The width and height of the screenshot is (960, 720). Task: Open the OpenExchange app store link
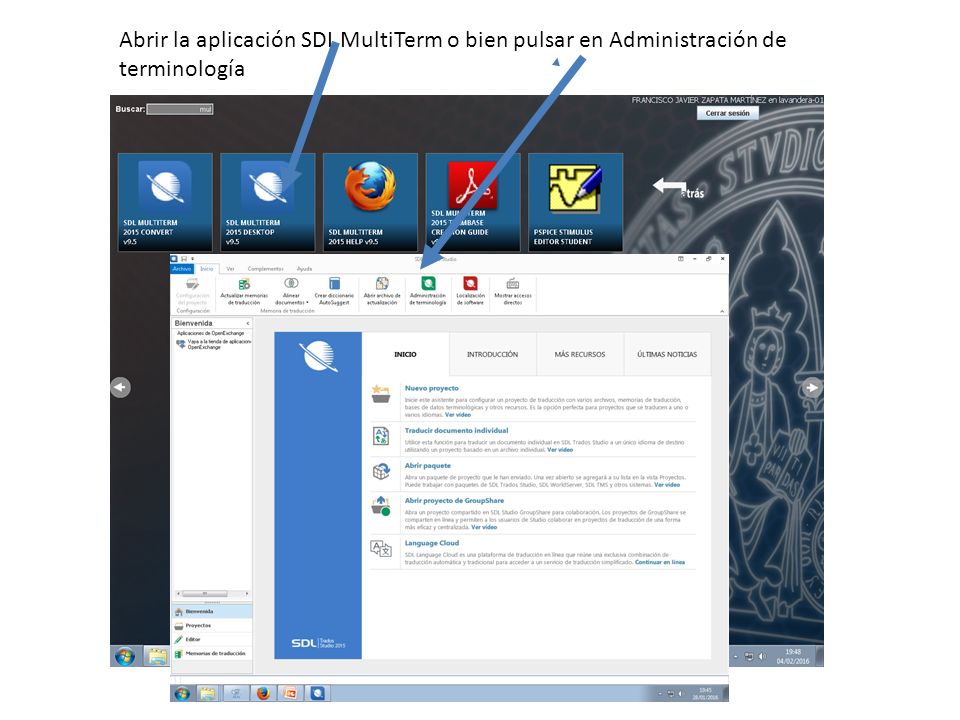pyautogui.click(x=214, y=344)
